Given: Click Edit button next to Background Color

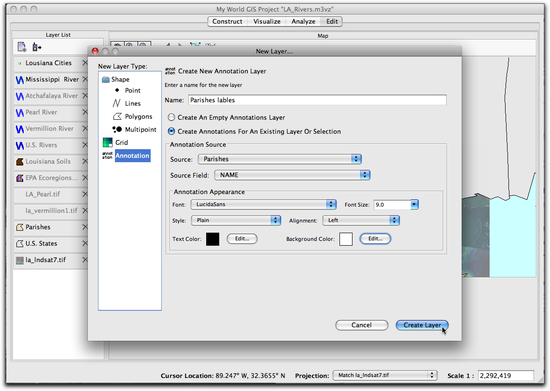Looking at the screenshot, I should pos(375,239).
